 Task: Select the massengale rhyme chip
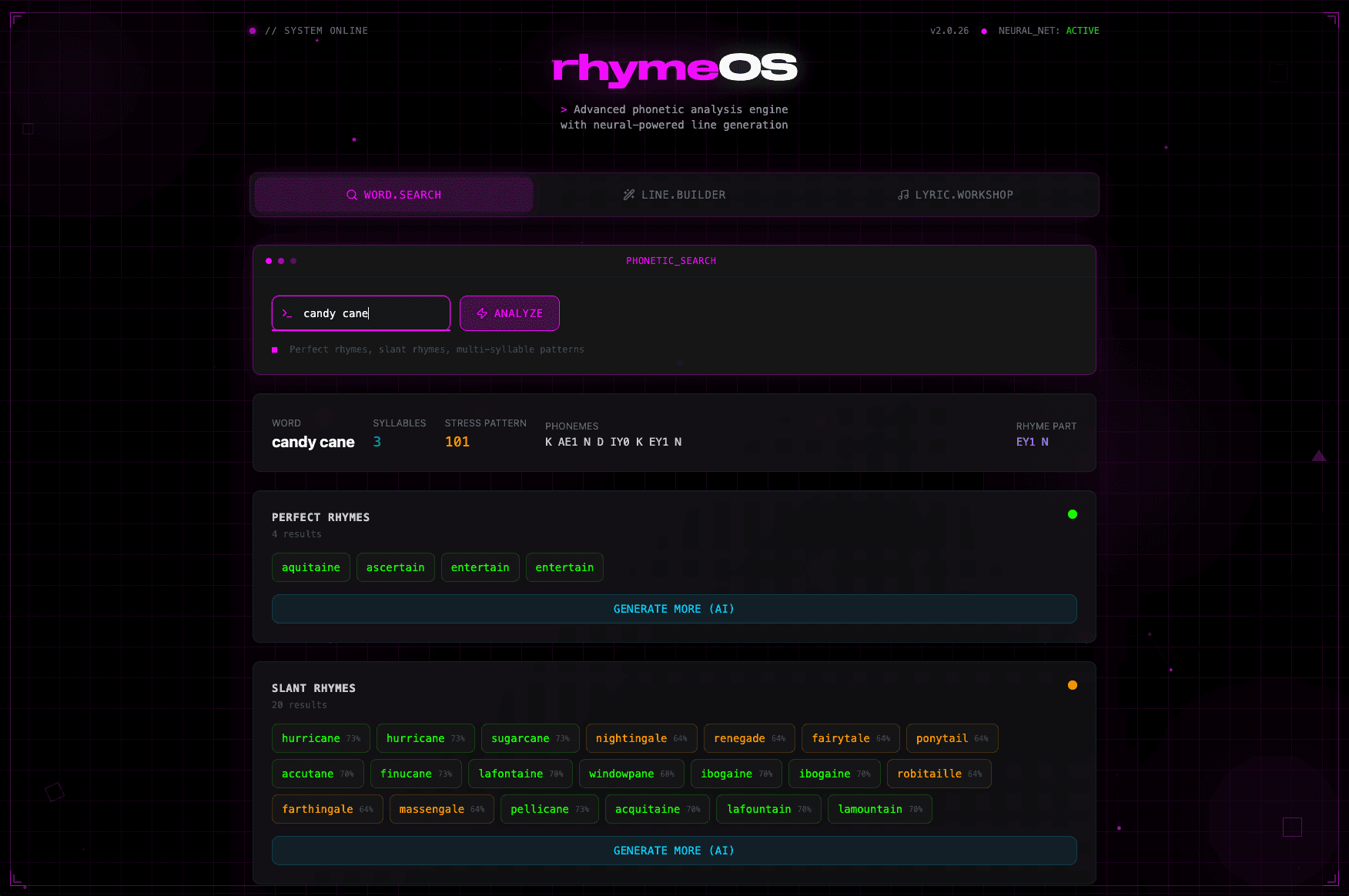(442, 809)
